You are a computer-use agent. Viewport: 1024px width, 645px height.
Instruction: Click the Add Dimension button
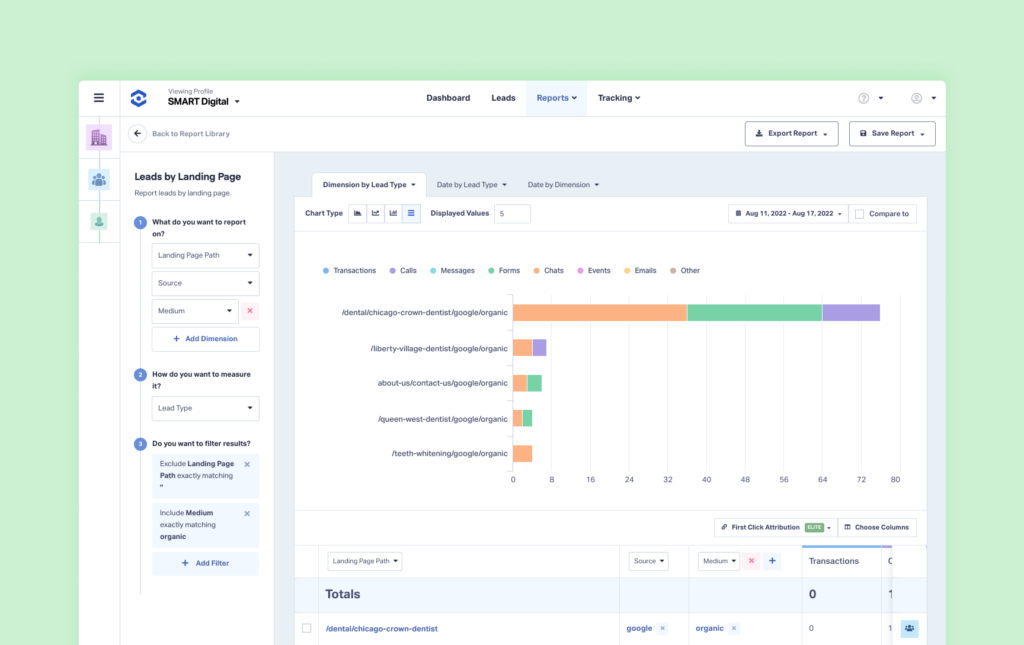[205, 339]
